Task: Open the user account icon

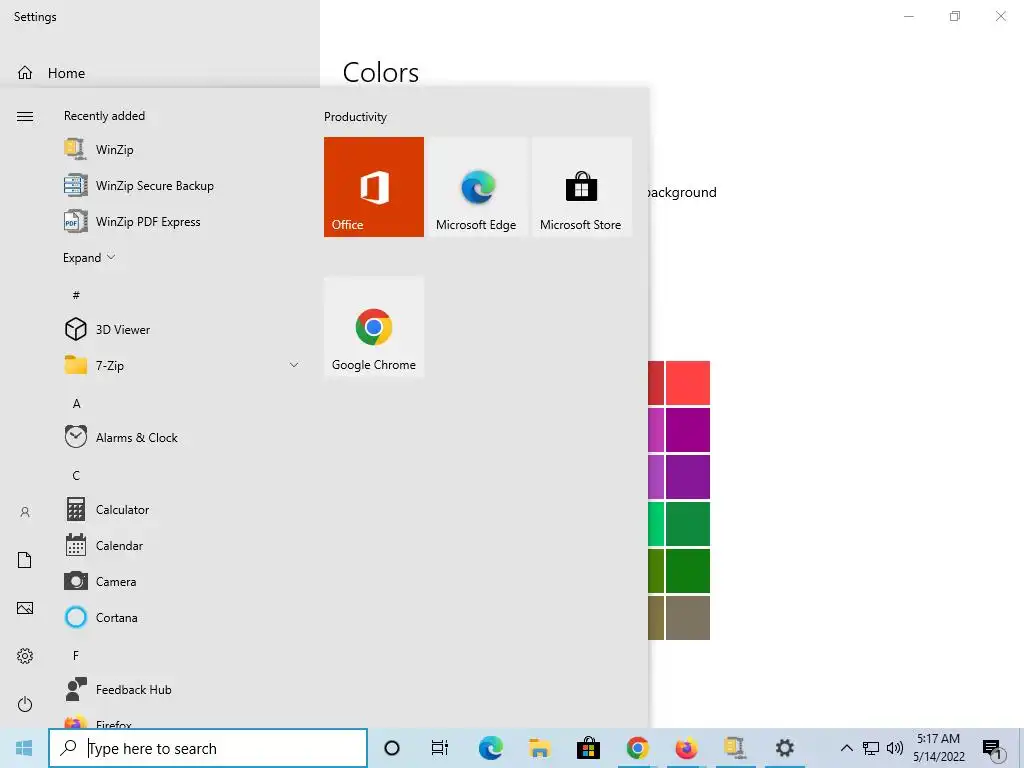Action: point(25,512)
